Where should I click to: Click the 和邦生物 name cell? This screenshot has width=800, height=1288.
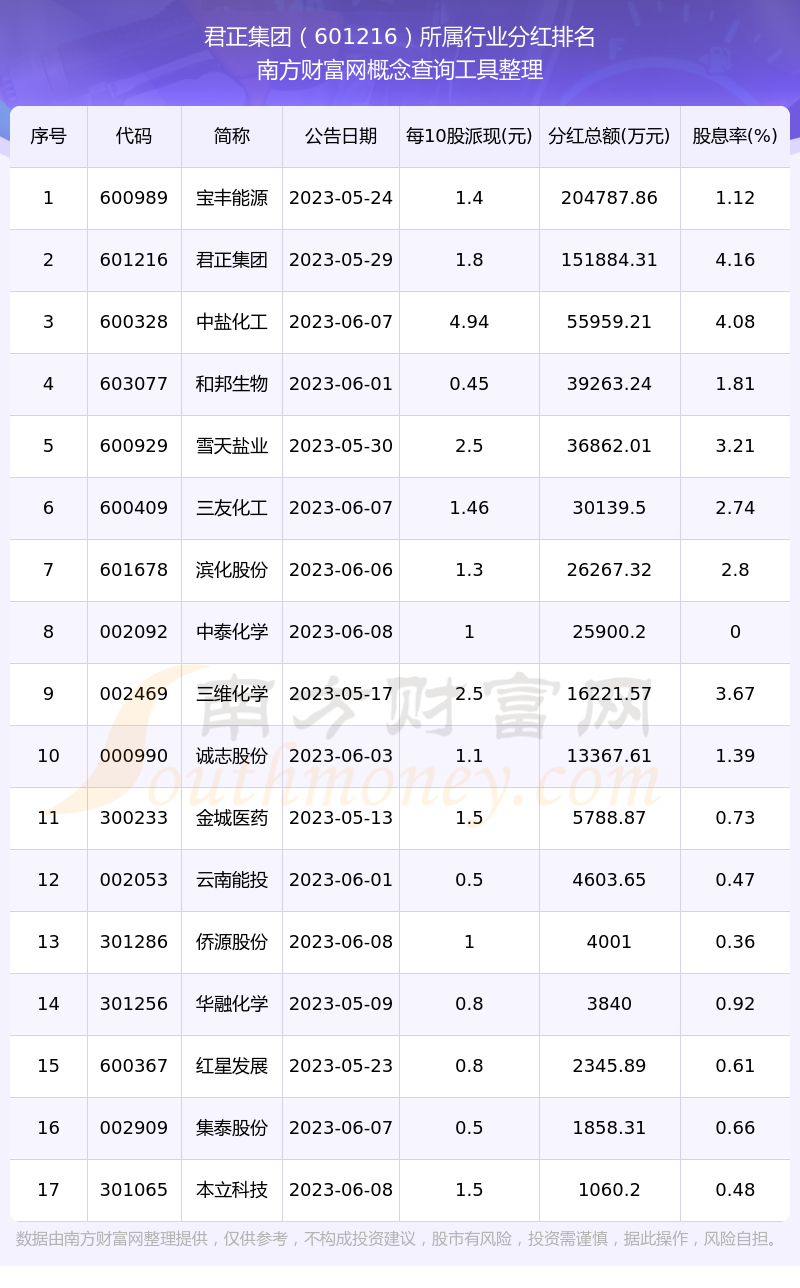pyautogui.click(x=232, y=384)
